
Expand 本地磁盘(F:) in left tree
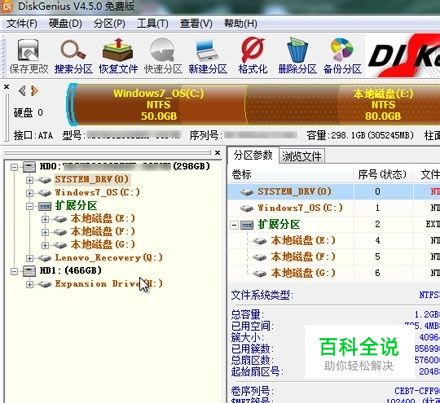point(45,232)
